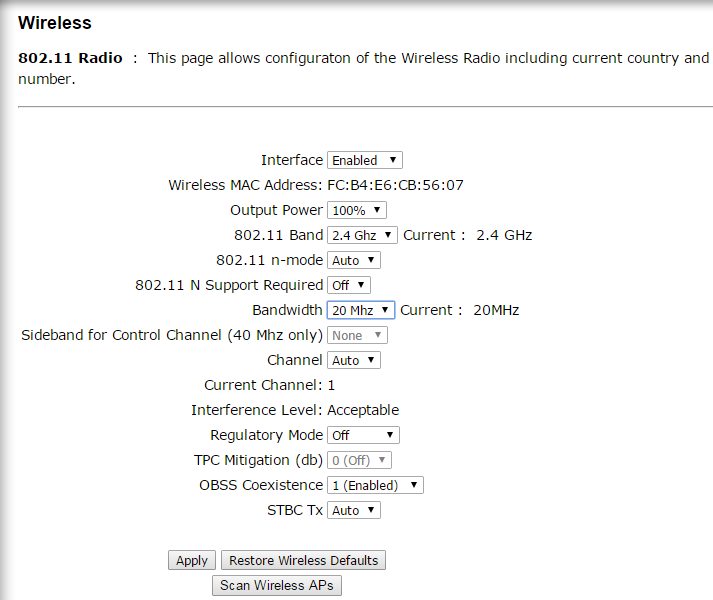The image size is (713, 600).
Task: Expand the STBC Tx dropdown
Action: click(x=354, y=510)
